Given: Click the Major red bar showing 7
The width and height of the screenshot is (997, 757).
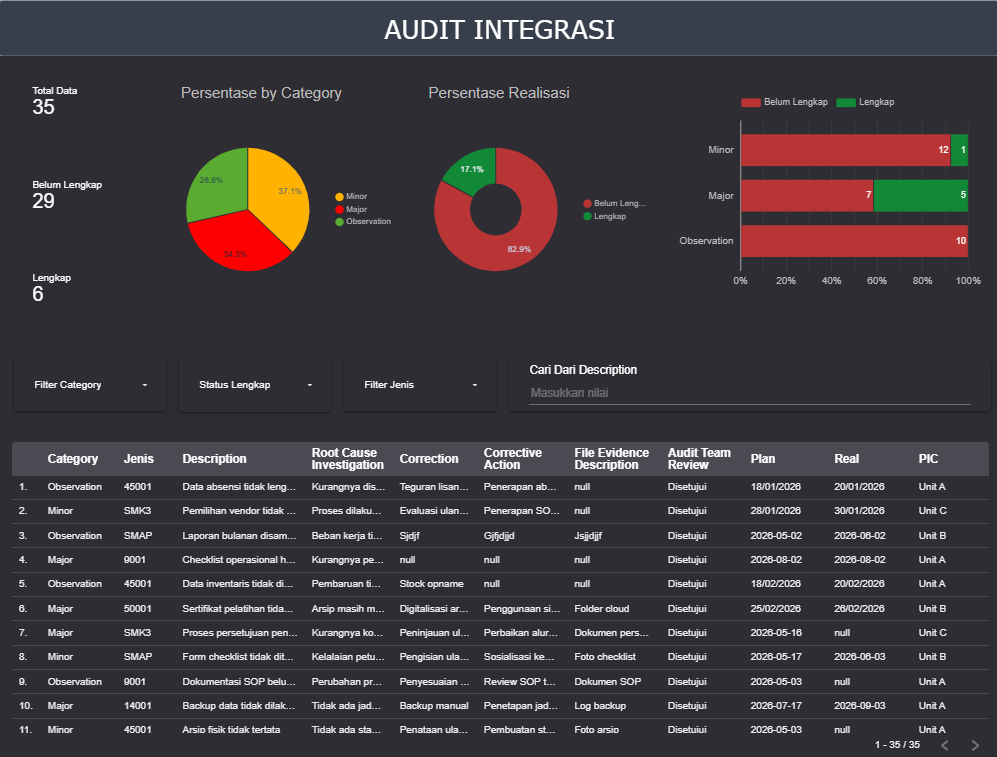Looking at the screenshot, I should (x=807, y=196).
